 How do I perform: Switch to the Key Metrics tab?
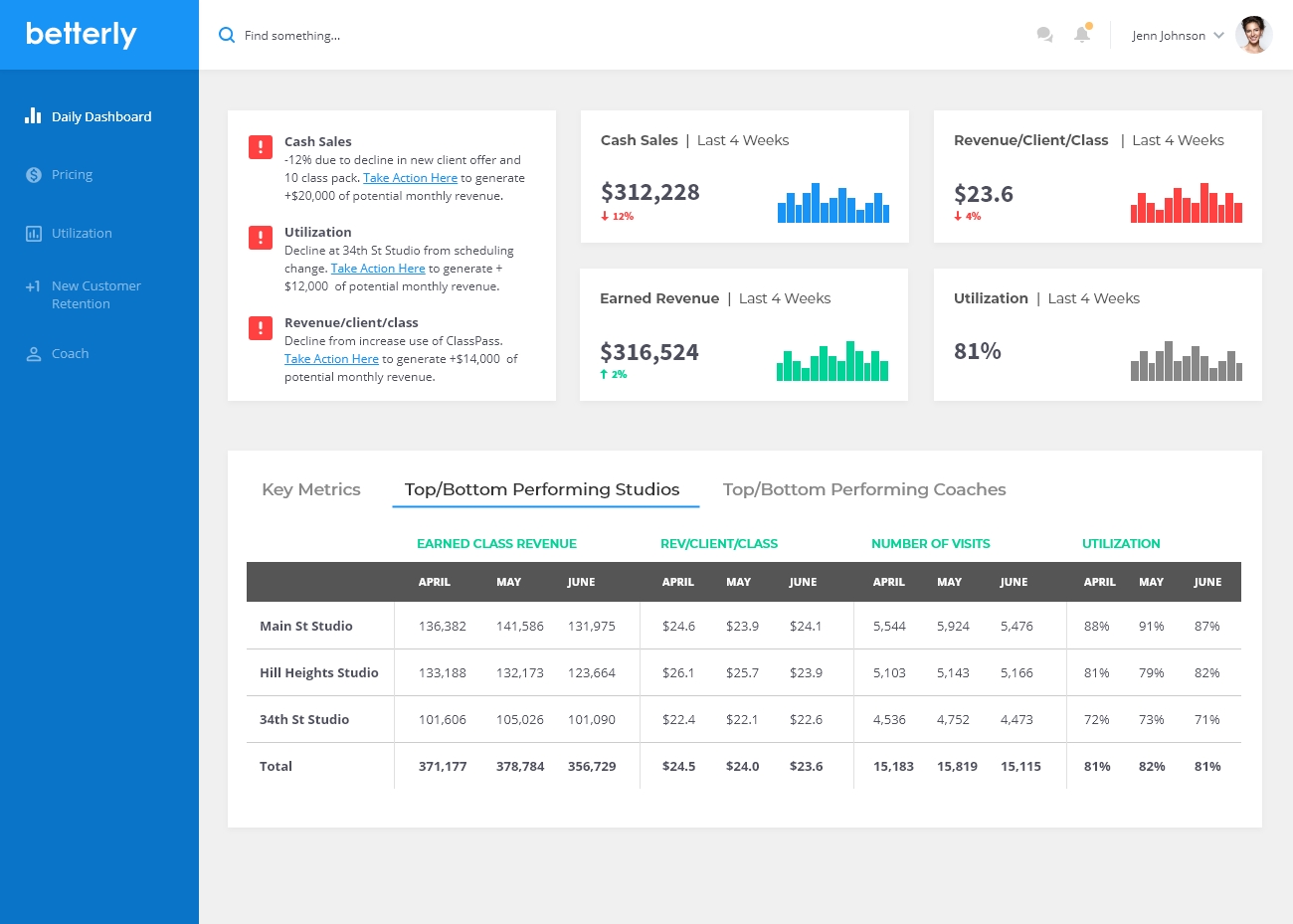coord(311,489)
